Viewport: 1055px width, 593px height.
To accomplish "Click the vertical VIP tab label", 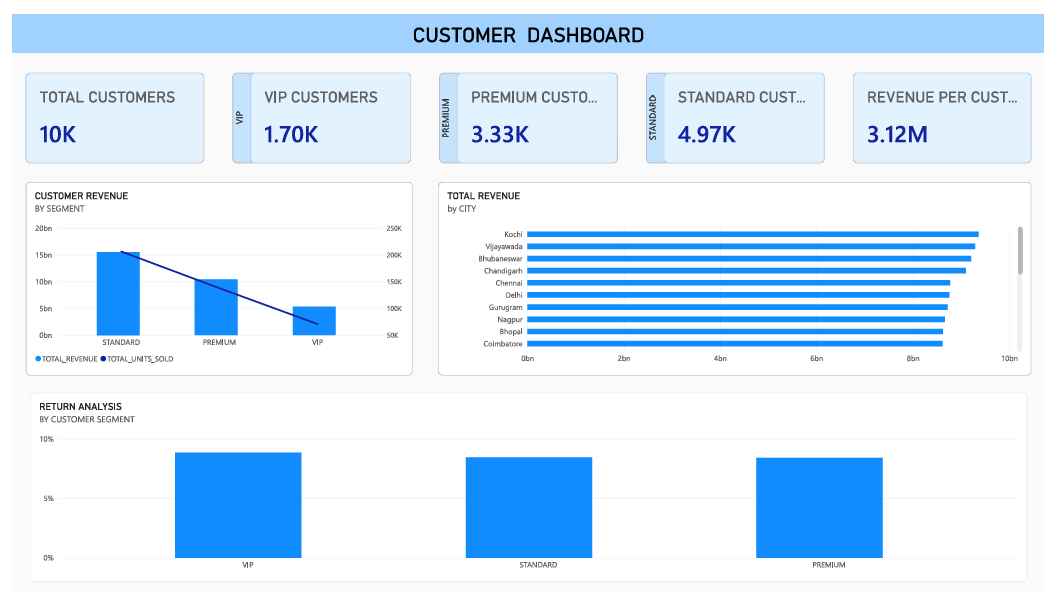I will pos(240,118).
